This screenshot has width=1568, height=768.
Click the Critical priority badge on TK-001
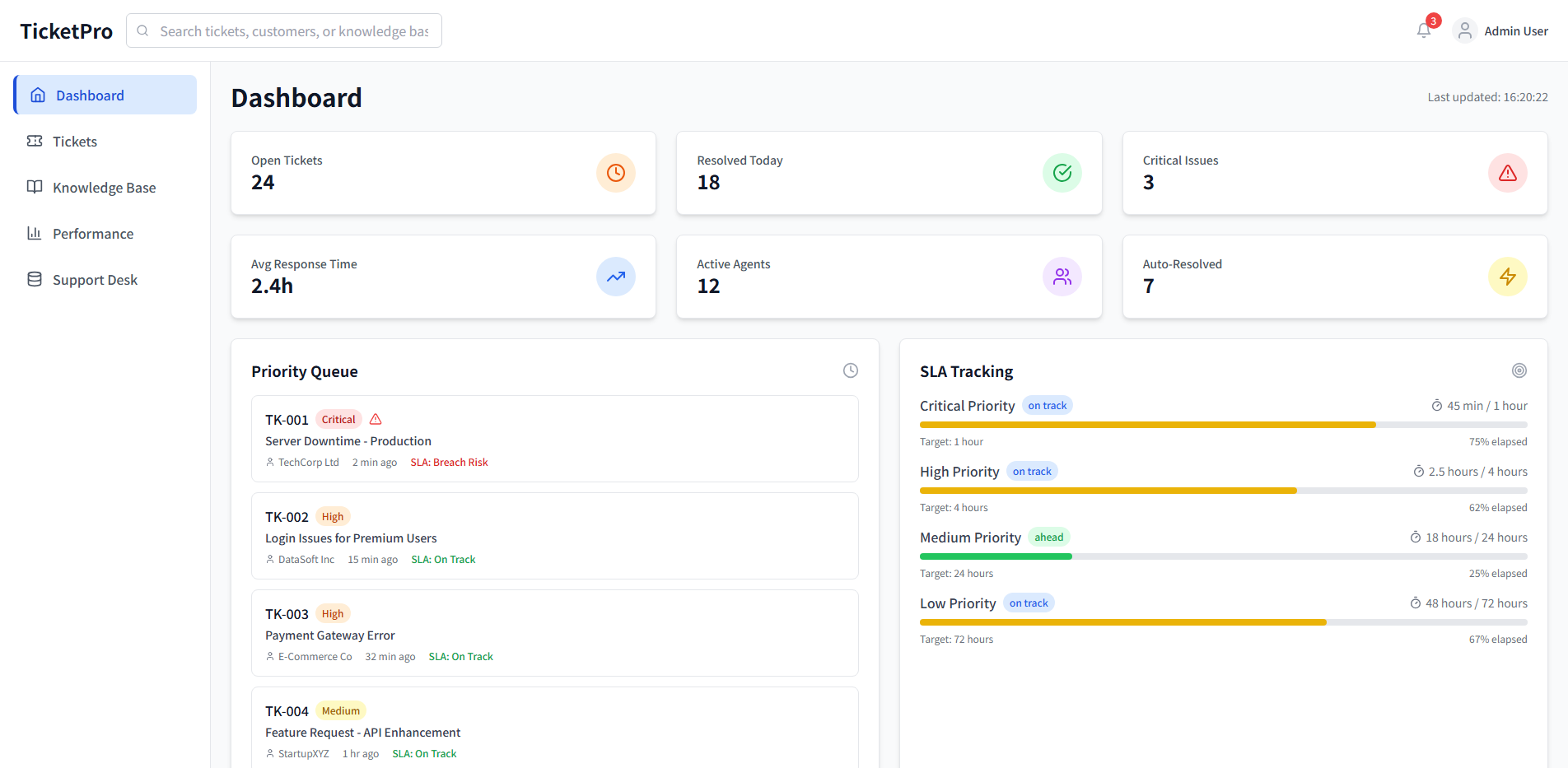point(338,419)
